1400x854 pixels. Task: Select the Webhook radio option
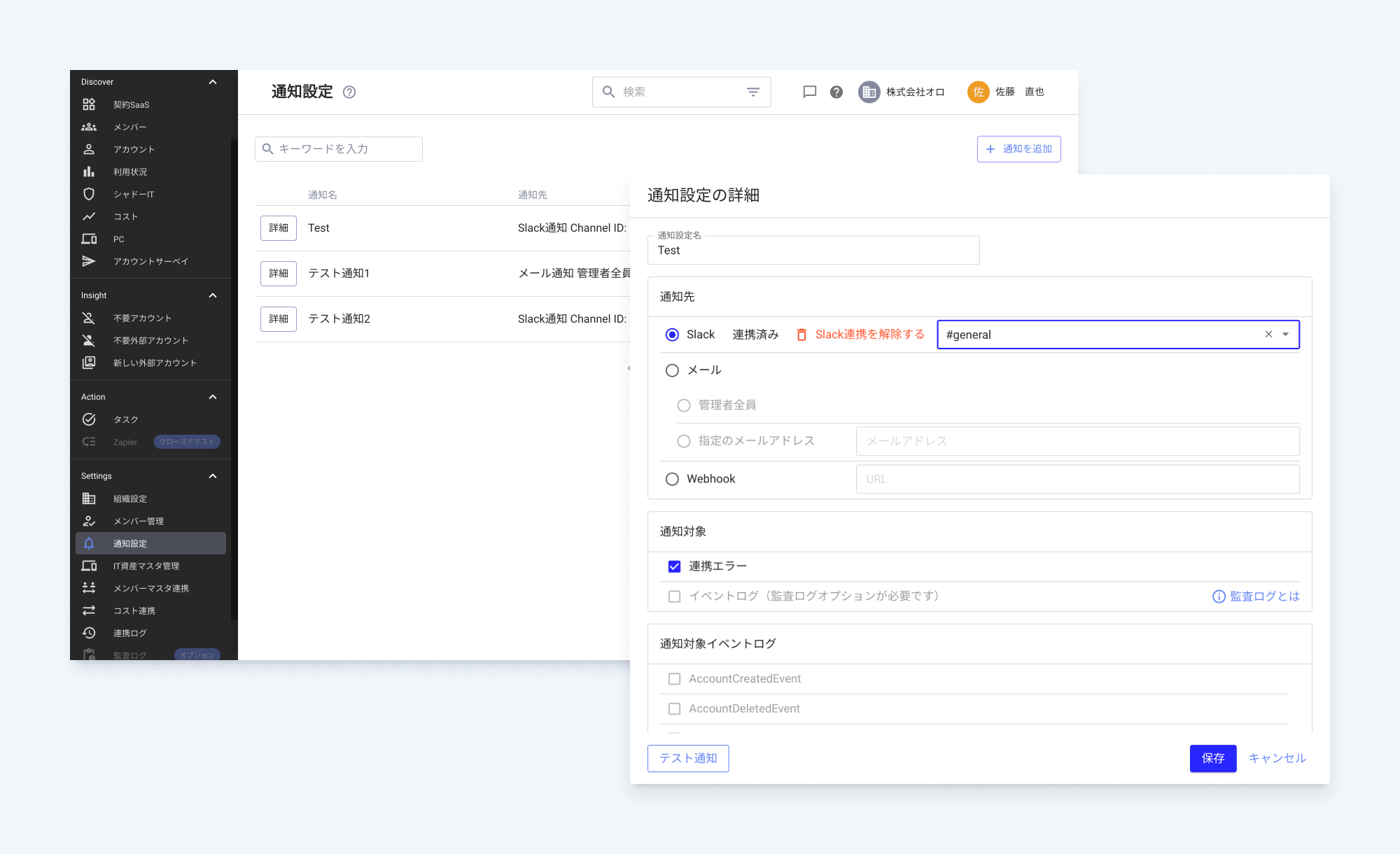[672, 479]
